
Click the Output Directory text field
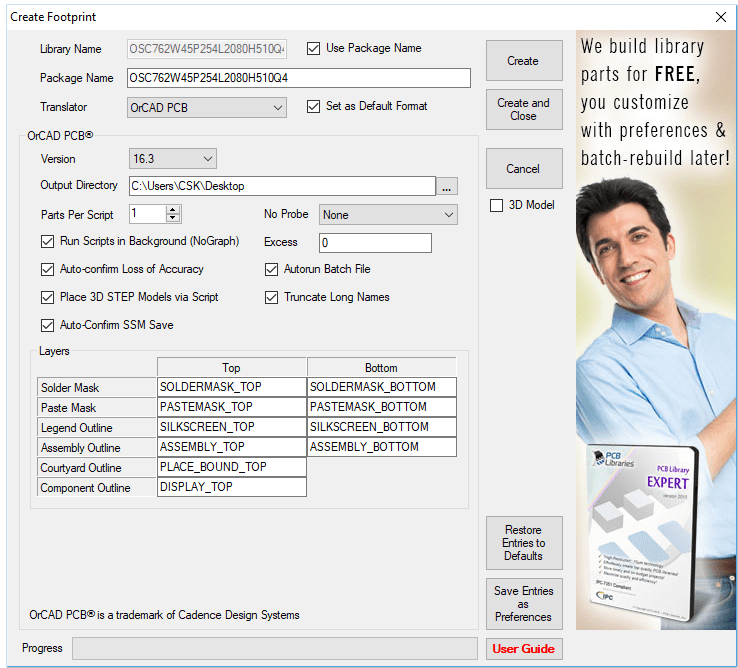pos(282,186)
